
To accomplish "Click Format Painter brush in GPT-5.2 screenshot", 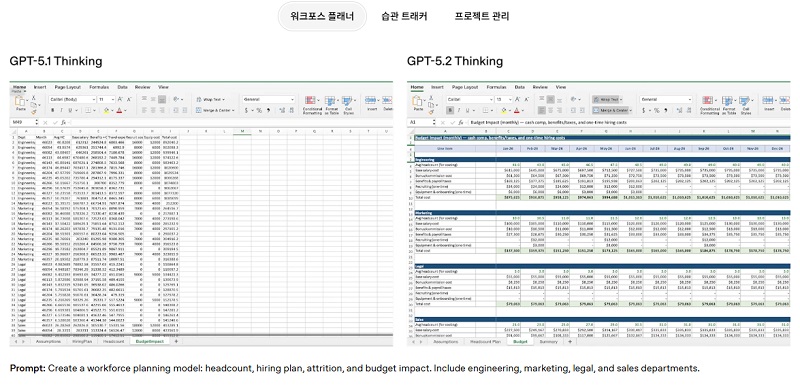I will [x=431, y=112].
